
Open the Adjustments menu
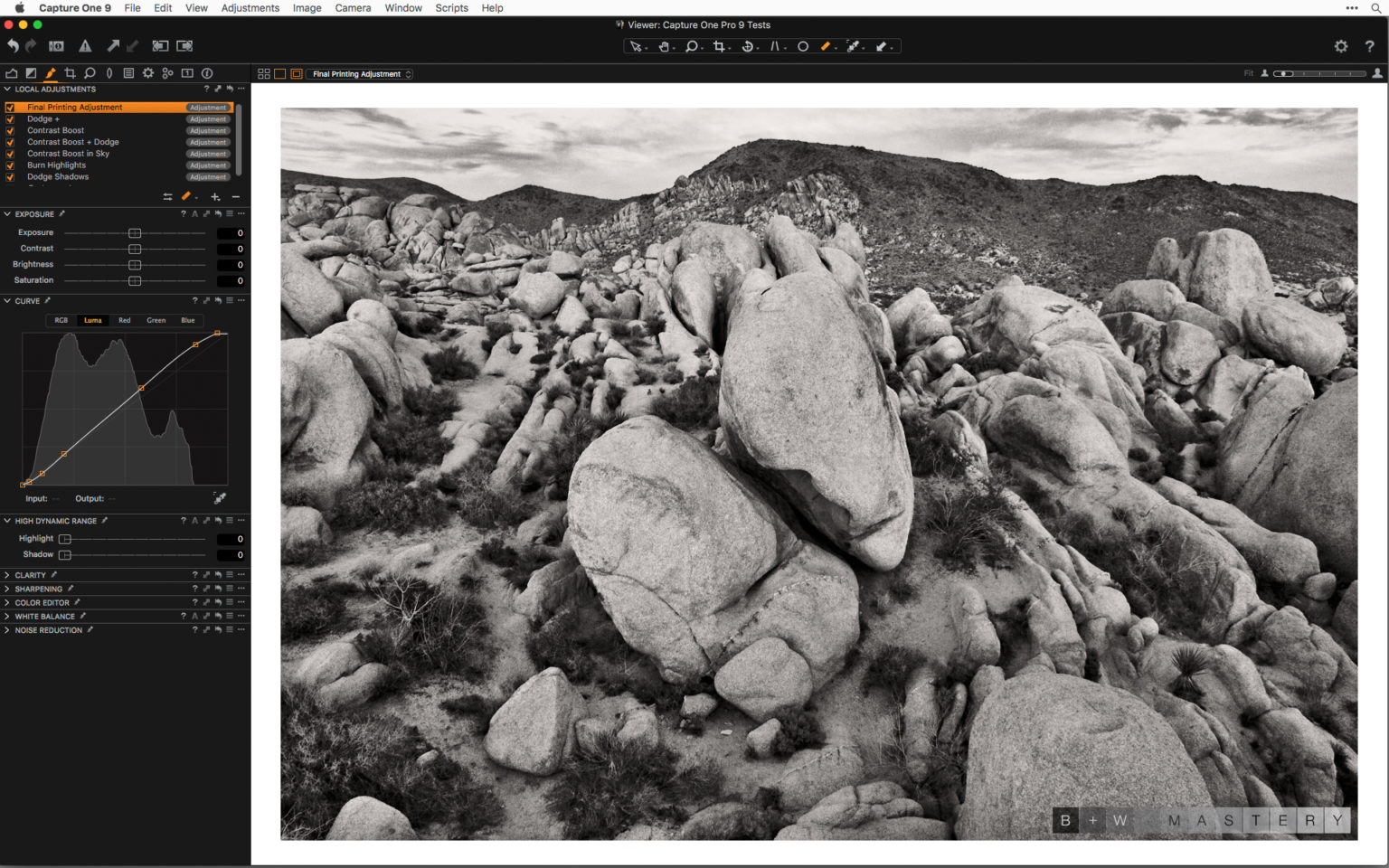pyautogui.click(x=250, y=8)
